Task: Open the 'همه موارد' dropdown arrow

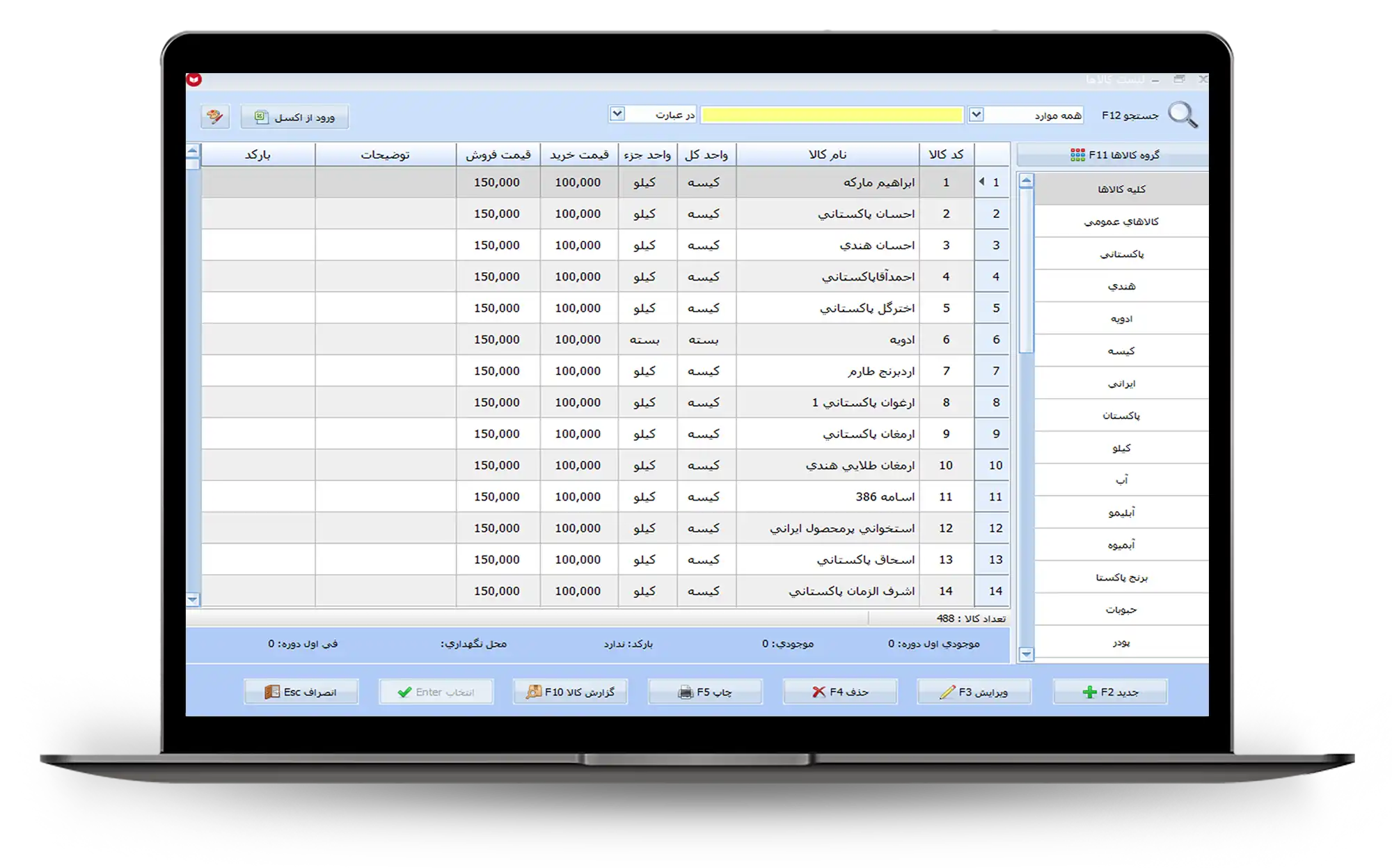Action: pyautogui.click(x=976, y=114)
